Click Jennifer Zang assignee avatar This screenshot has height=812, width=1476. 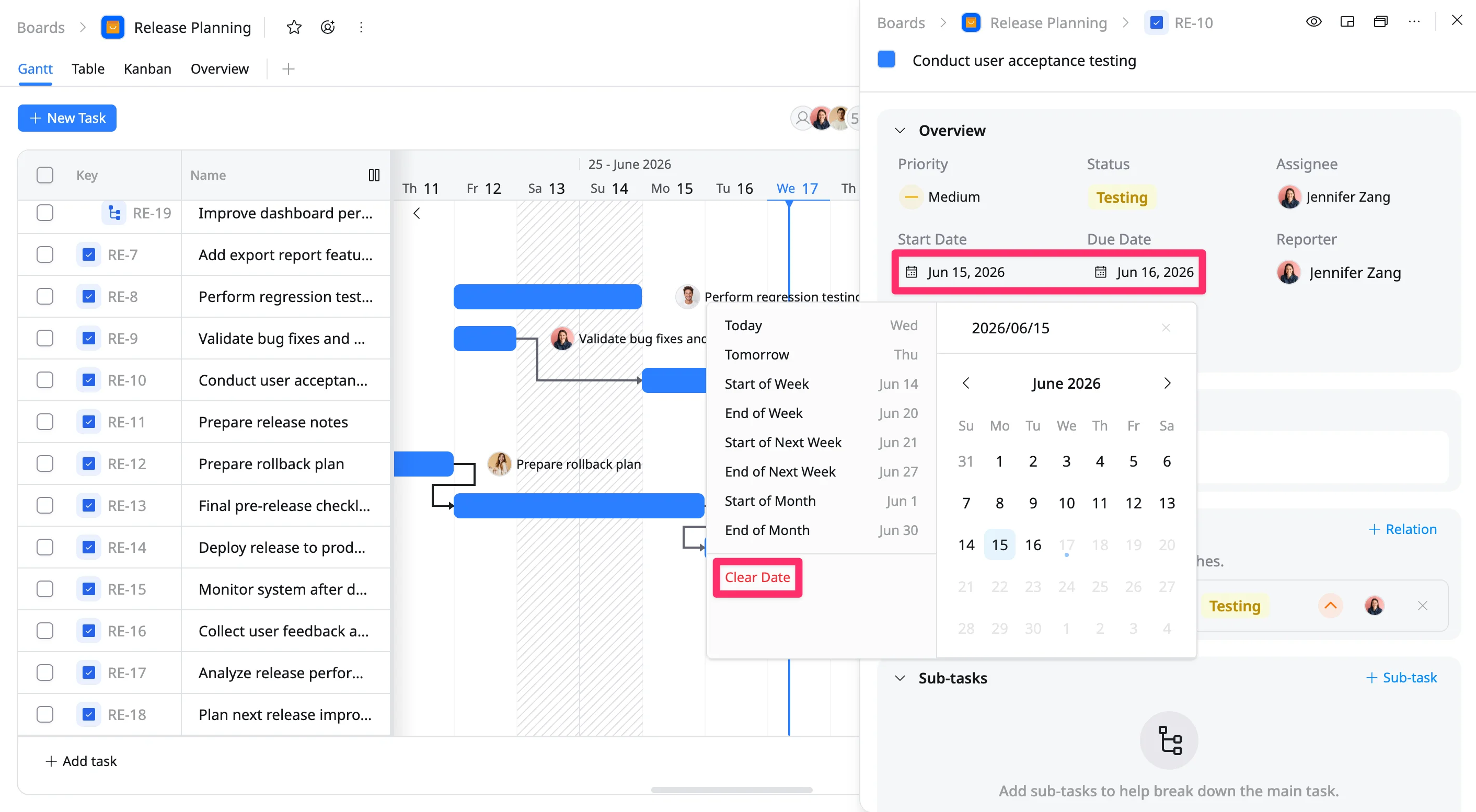point(1289,197)
